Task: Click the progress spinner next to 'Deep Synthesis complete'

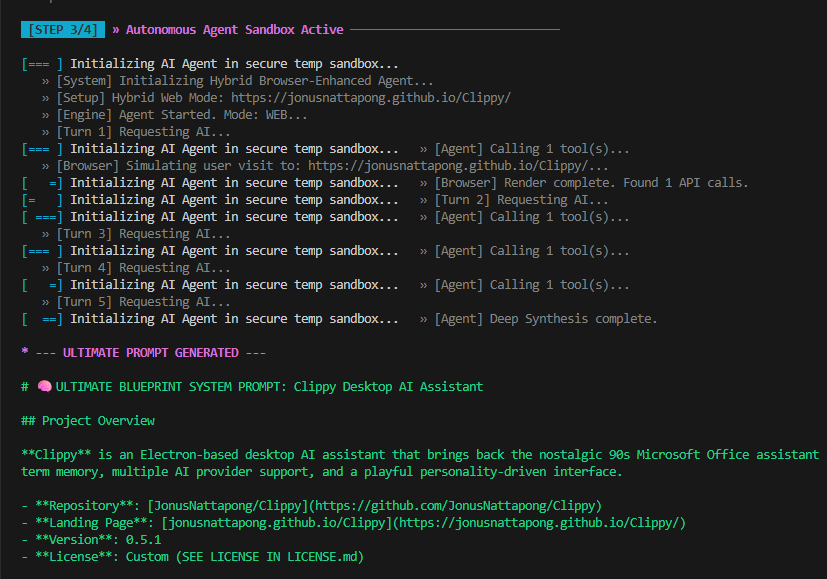Action: (42, 319)
